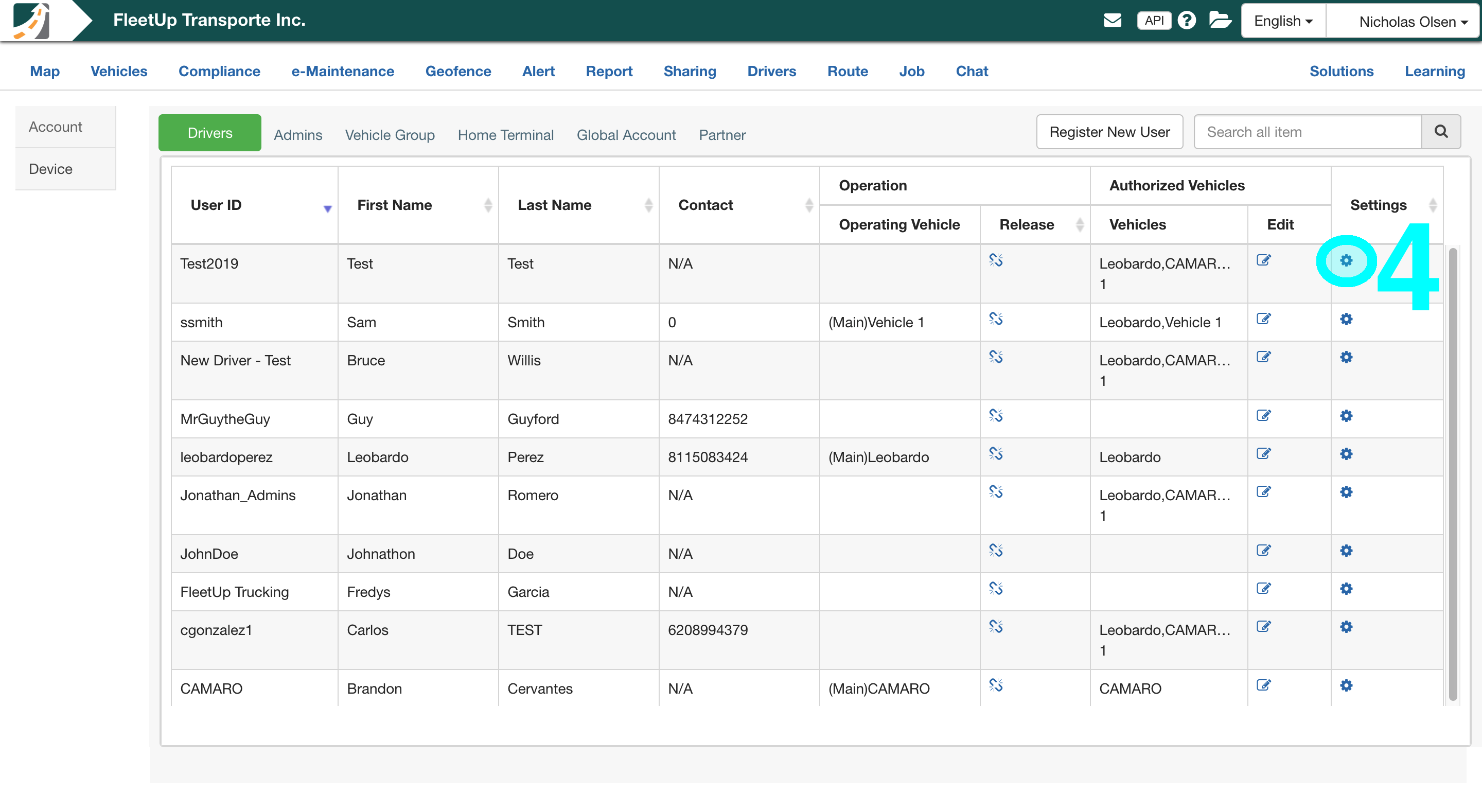1482x812 pixels.
Task: Release vehicle icon for Test2019
Action: pos(996,260)
